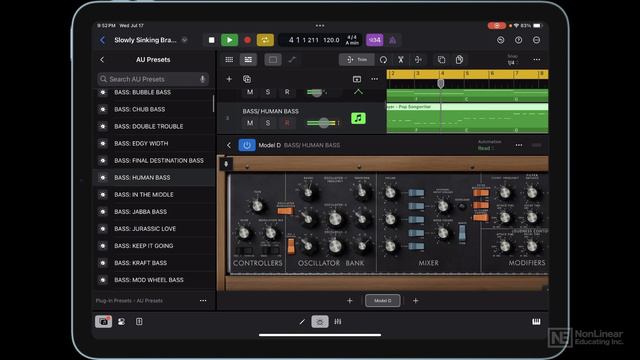
Task: Go back from AU Presets browser
Action: [x=102, y=60]
